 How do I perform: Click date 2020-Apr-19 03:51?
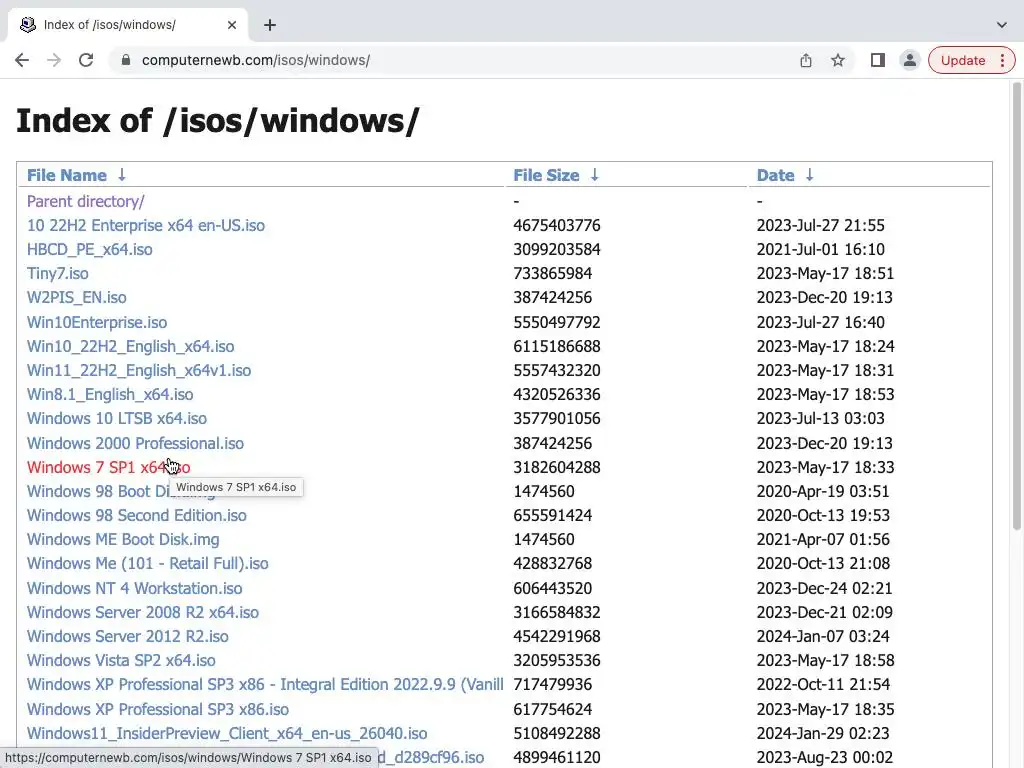pyautogui.click(x=823, y=492)
